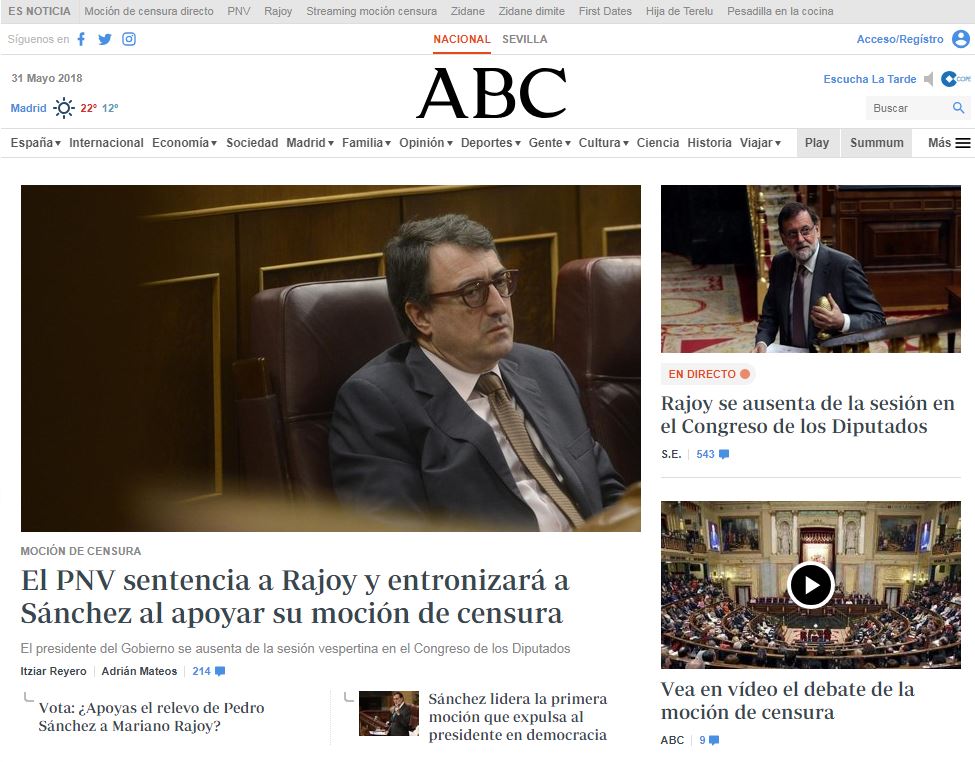Click the Rajoy photo above EN DIRECTO
975x762 pixels.
coord(811,269)
